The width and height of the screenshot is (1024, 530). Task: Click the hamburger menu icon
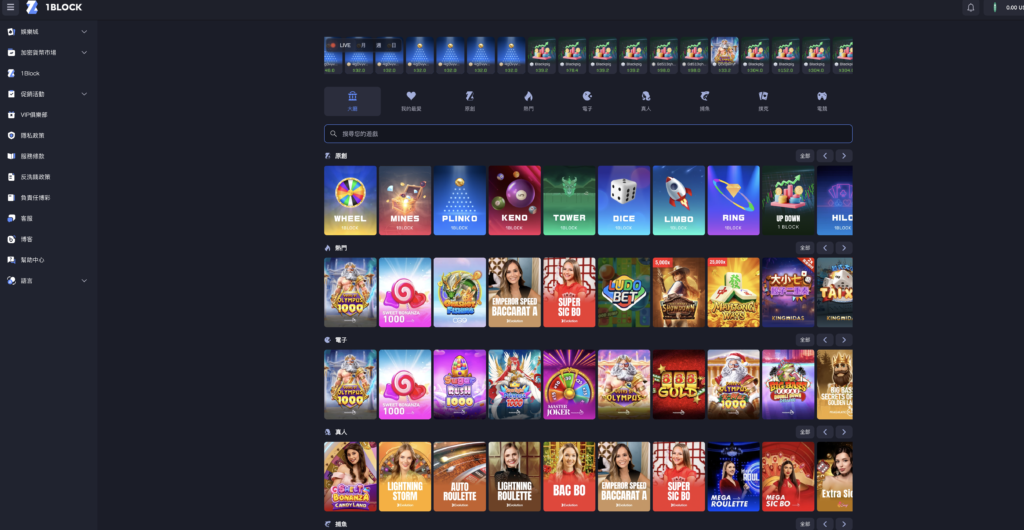tap(11, 8)
